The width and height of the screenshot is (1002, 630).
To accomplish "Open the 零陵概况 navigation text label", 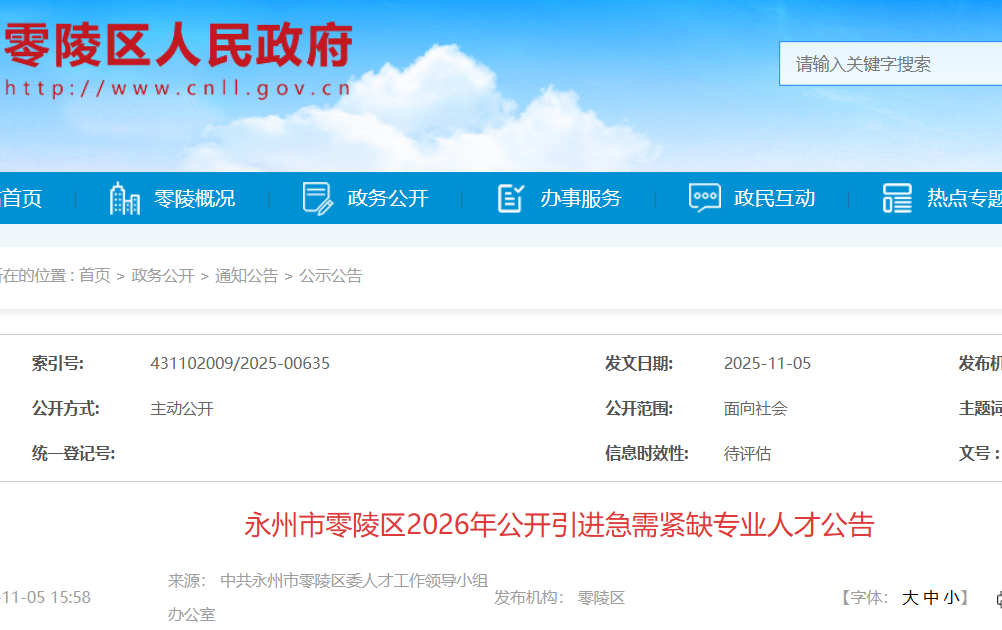I will tap(195, 198).
